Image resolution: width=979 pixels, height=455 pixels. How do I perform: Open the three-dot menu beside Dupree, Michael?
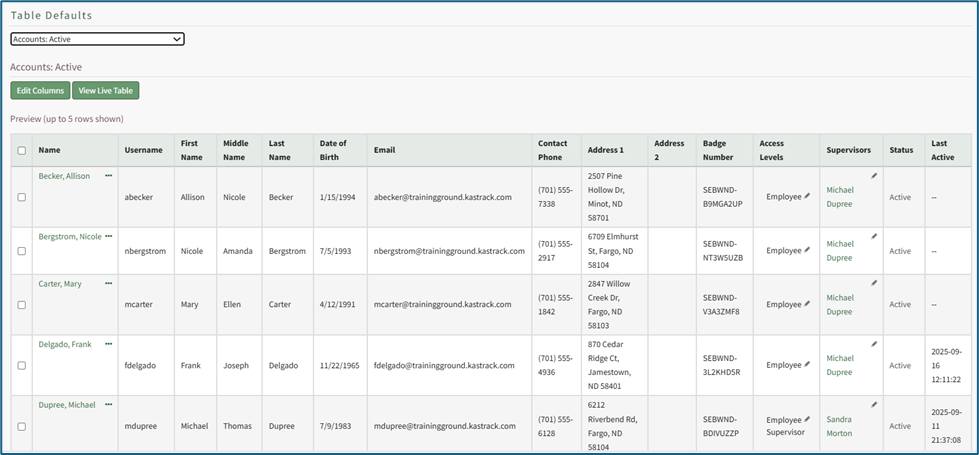coord(108,405)
